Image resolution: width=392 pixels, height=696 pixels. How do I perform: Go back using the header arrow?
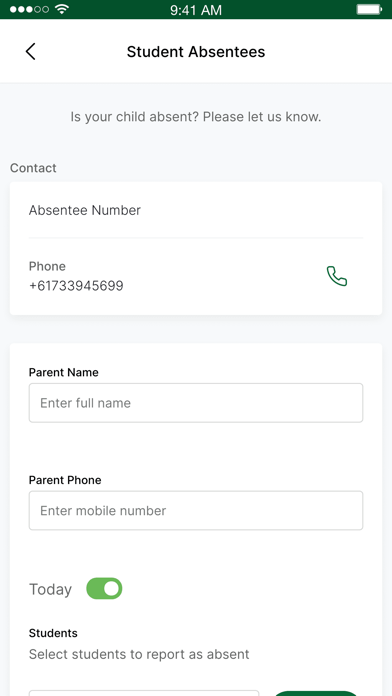(30, 51)
